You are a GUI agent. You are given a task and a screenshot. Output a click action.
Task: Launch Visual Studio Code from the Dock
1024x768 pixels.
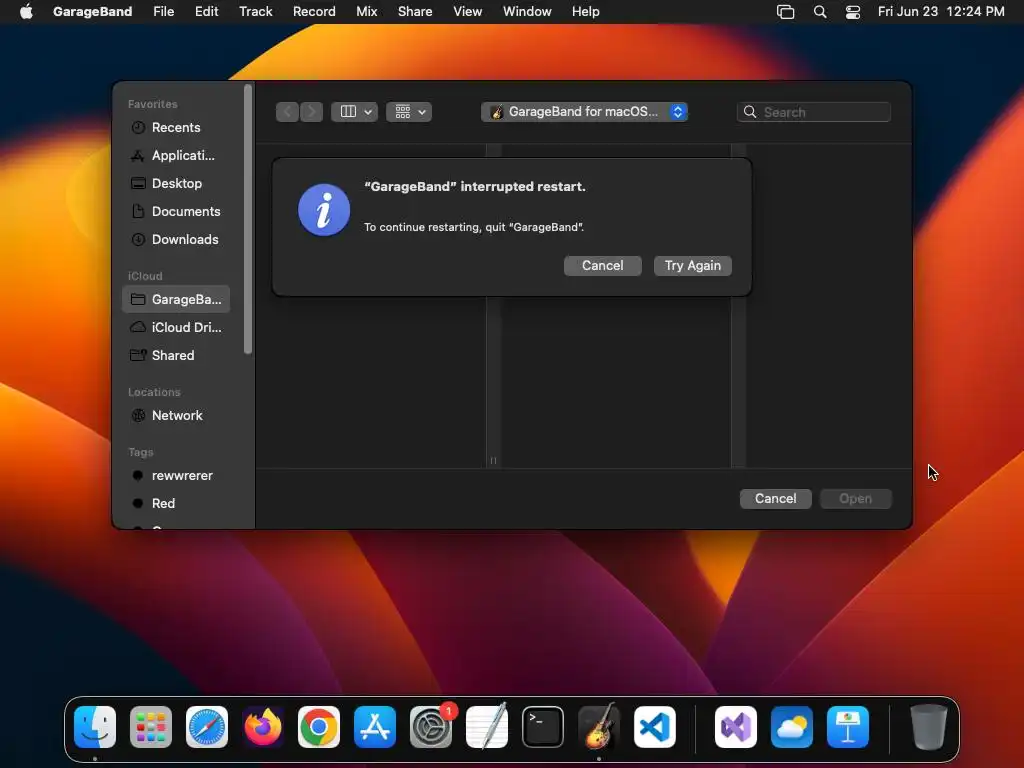pyautogui.click(x=655, y=728)
